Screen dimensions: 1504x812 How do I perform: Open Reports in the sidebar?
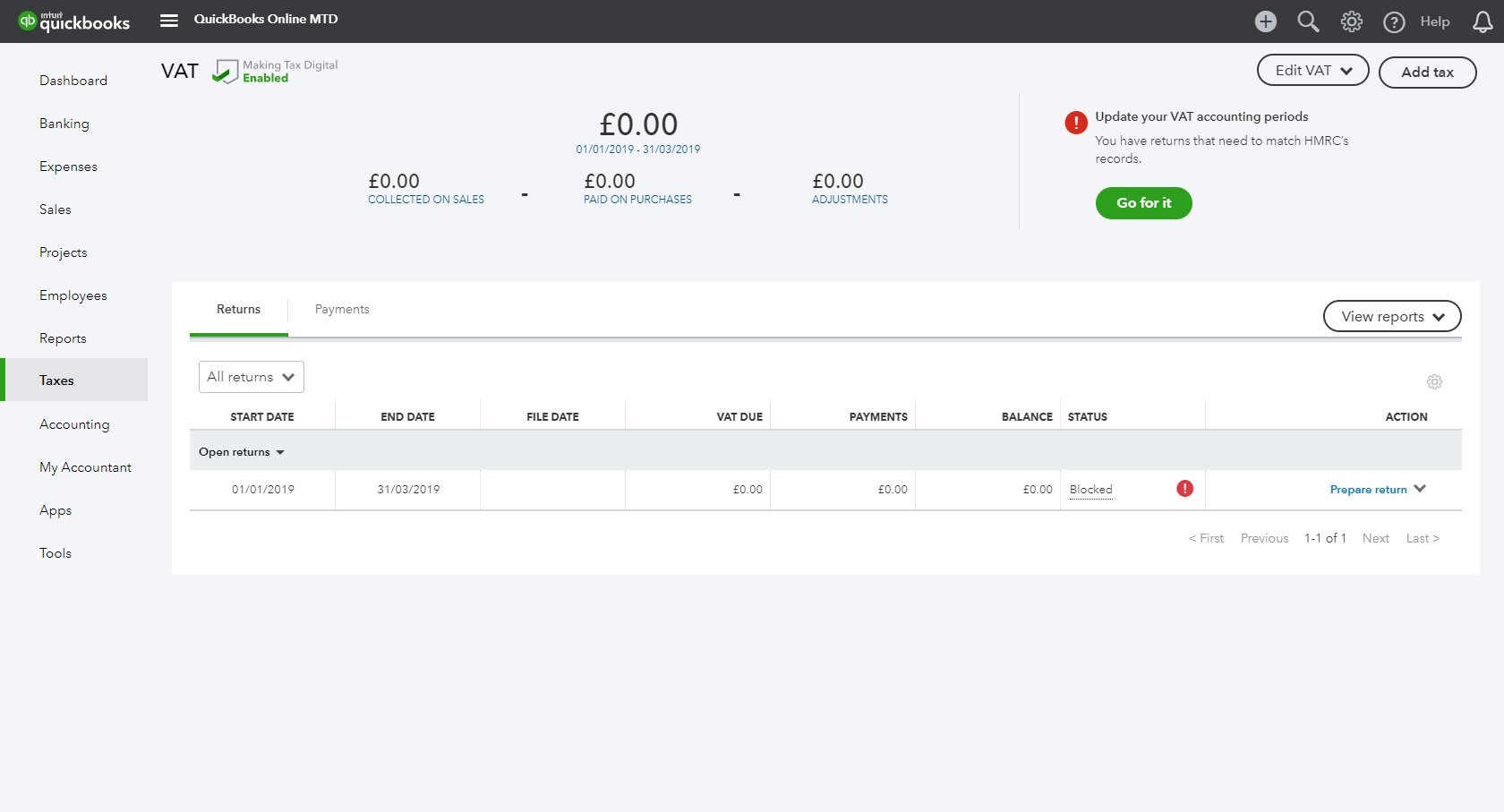pyautogui.click(x=64, y=338)
